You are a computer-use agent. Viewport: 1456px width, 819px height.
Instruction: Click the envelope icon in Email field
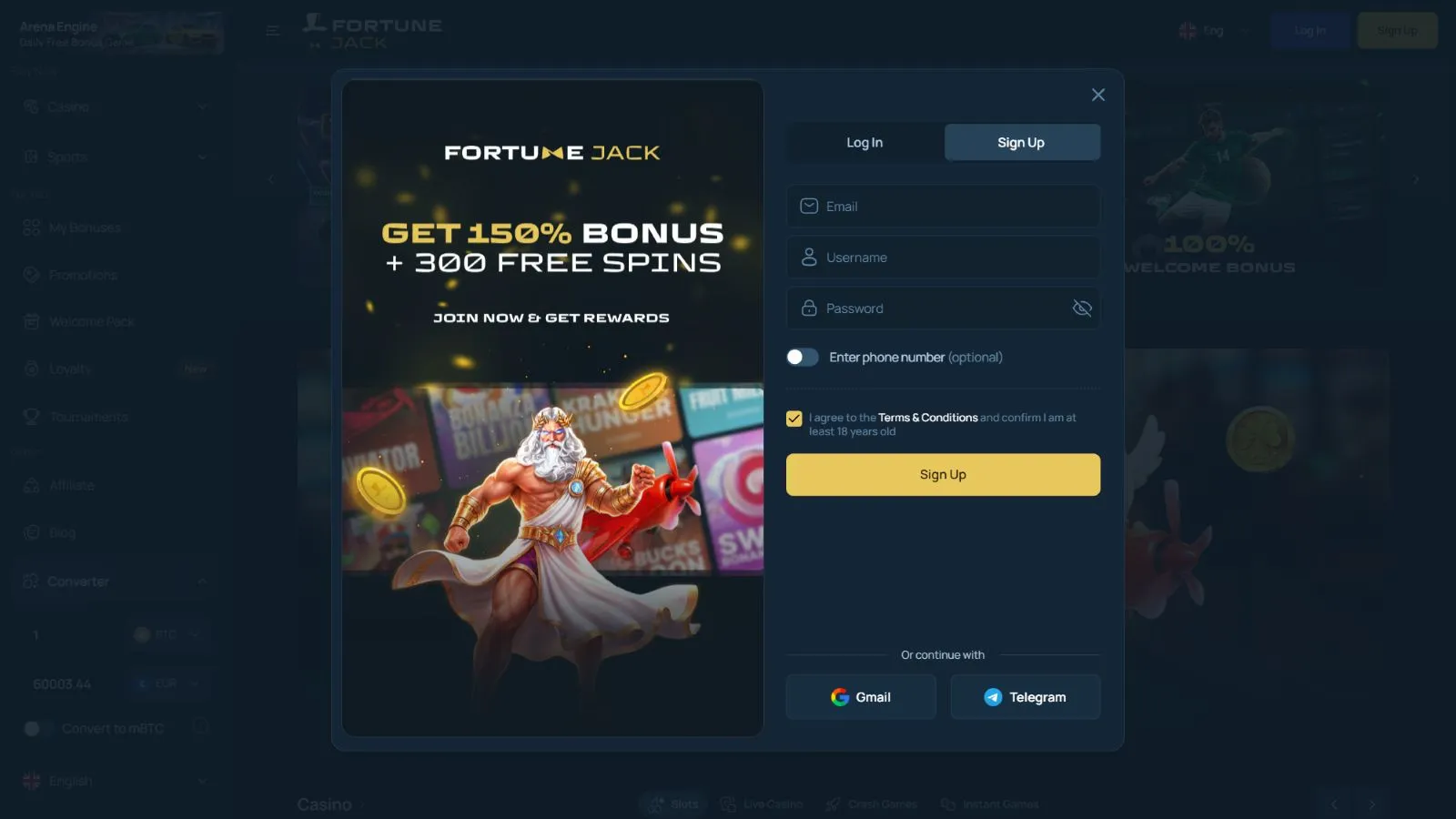coord(808,207)
